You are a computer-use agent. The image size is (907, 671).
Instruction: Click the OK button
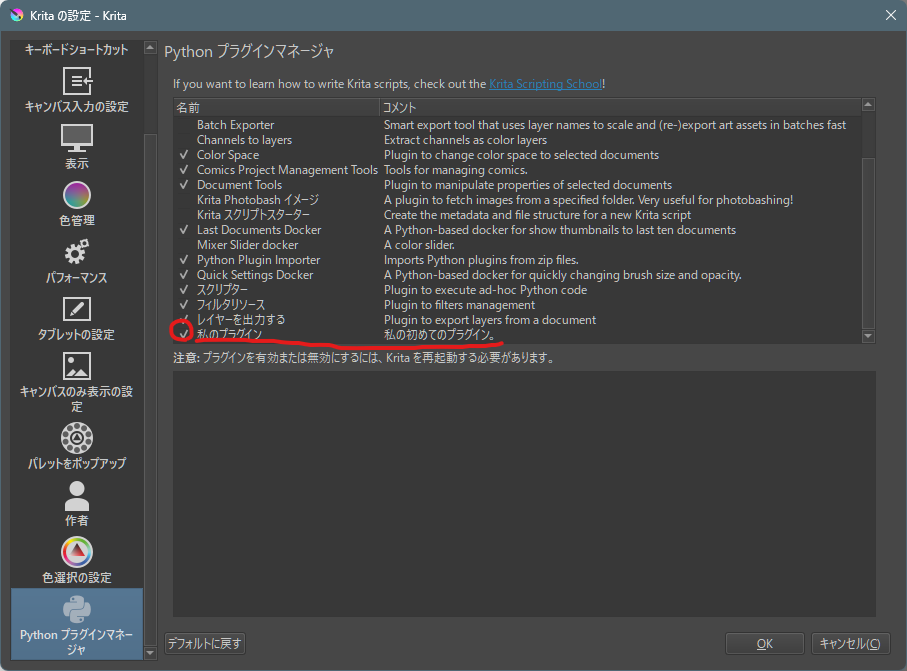point(765,644)
